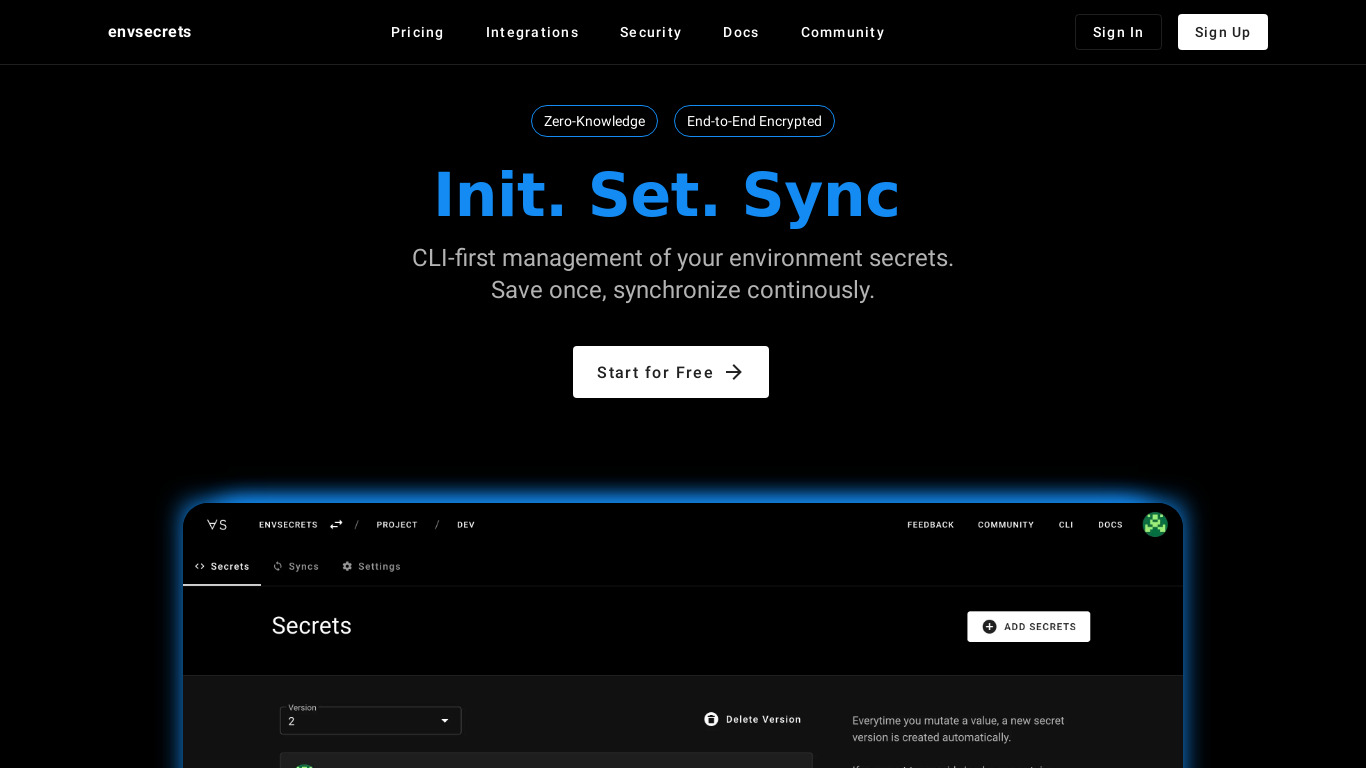Image resolution: width=1366 pixels, height=768 pixels.
Task: Click the plus icon in ADD SECRETS
Action: (989, 627)
